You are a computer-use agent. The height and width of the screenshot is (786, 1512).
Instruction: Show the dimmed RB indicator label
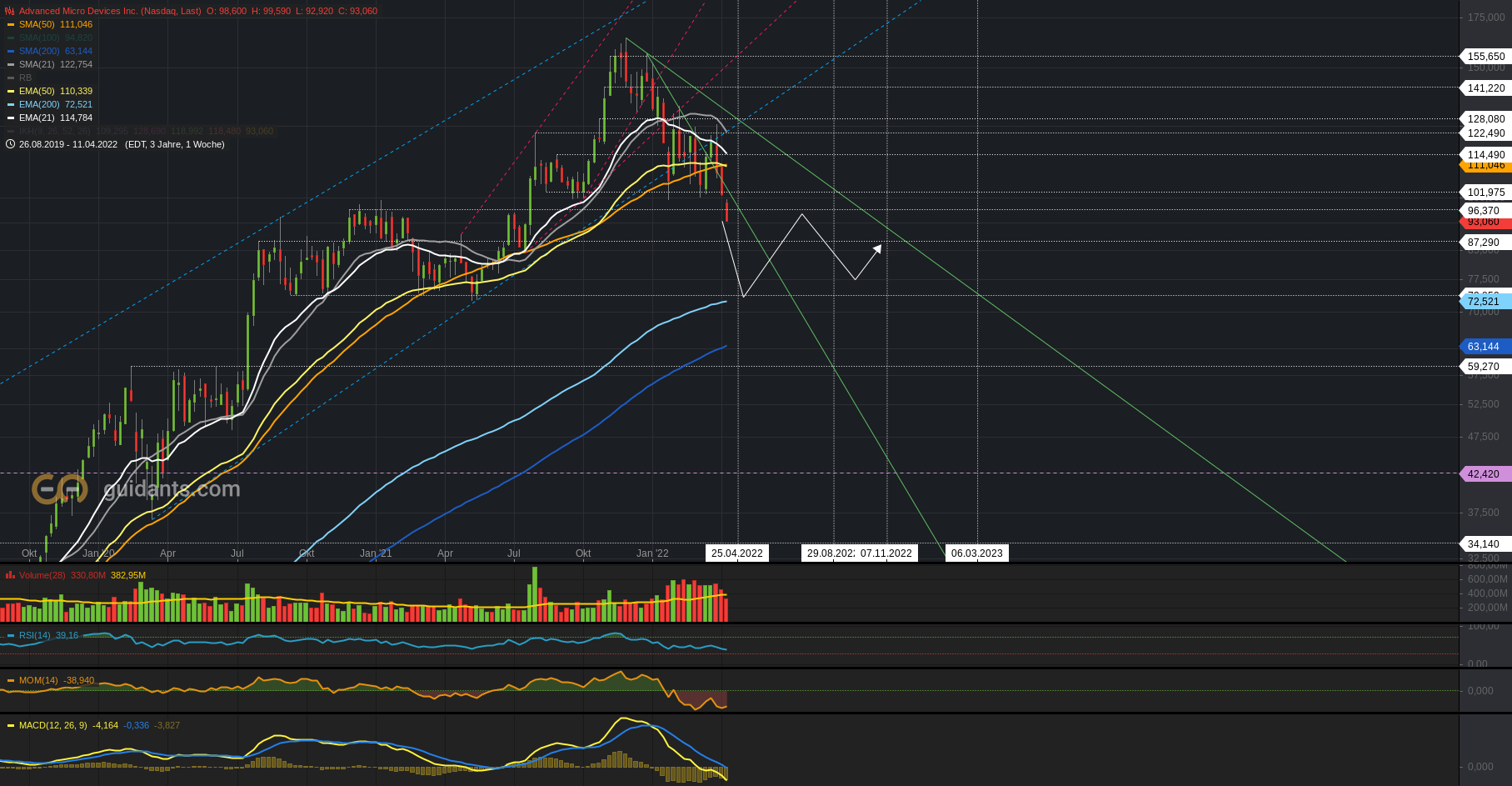pos(25,78)
